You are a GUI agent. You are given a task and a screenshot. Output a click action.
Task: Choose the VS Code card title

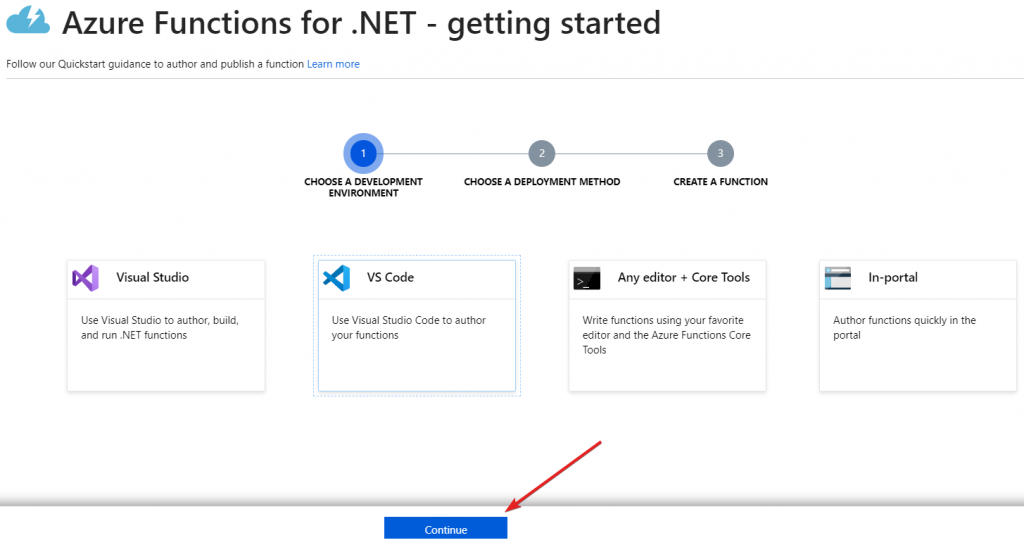tap(390, 277)
